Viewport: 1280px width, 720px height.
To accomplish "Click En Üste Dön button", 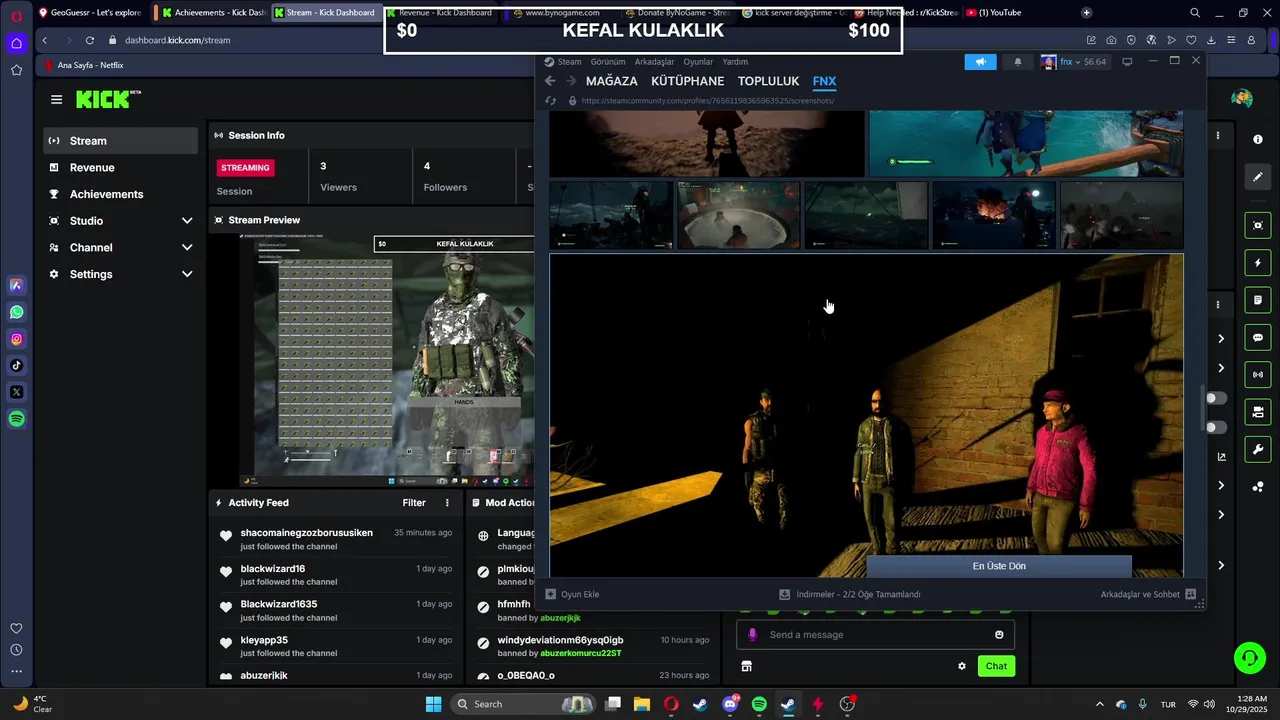I will [x=999, y=566].
